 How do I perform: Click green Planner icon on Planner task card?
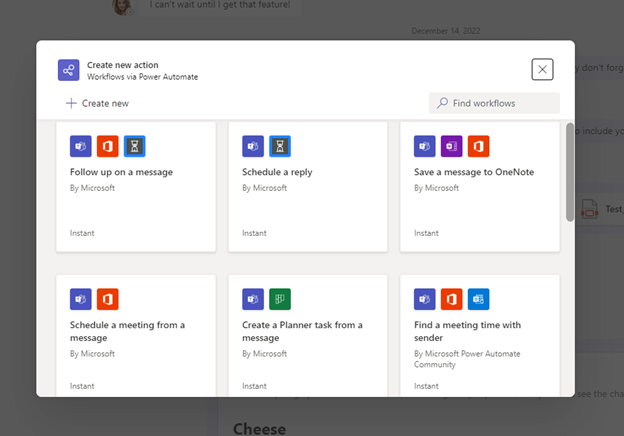click(x=280, y=299)
